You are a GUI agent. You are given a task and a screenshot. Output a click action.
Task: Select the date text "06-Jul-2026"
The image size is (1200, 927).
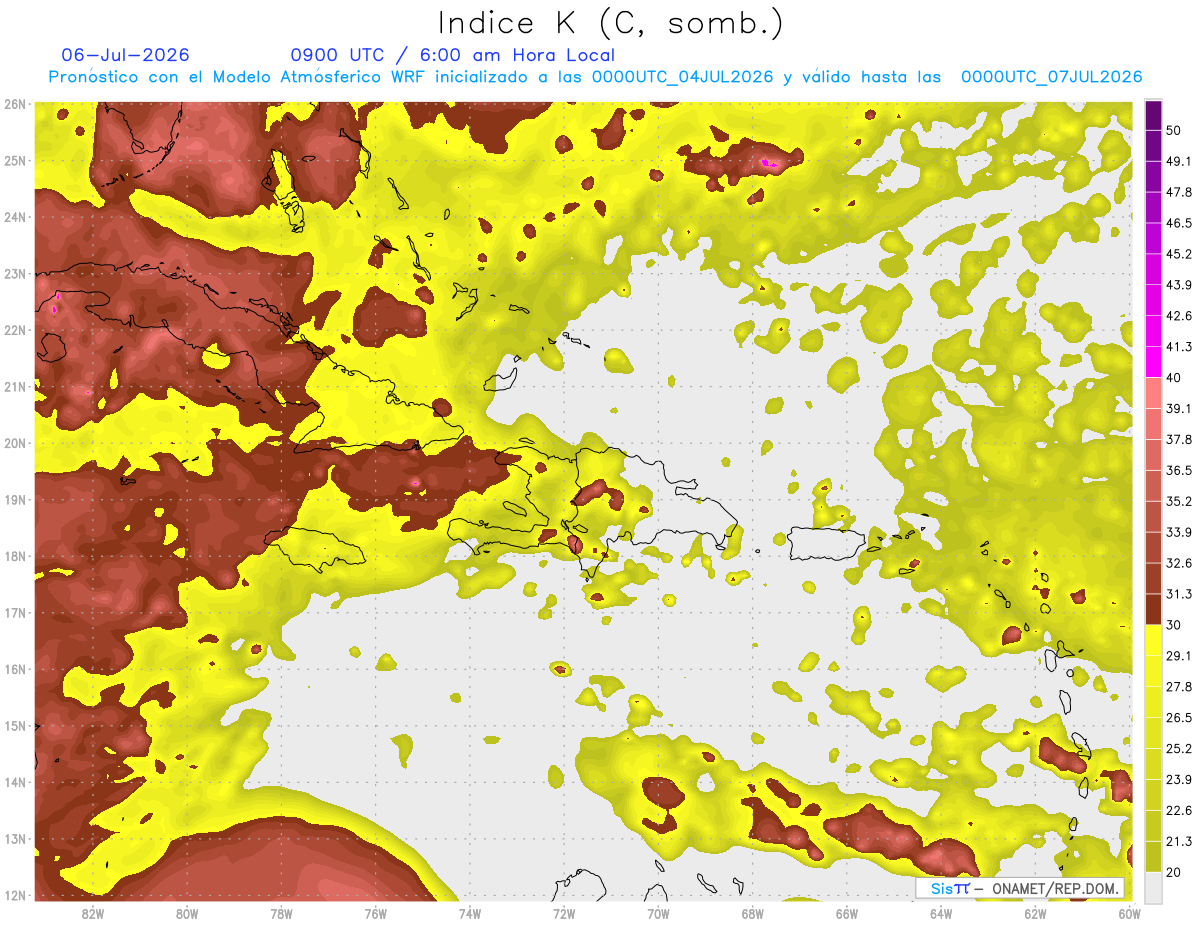click(x=125, y=55)
